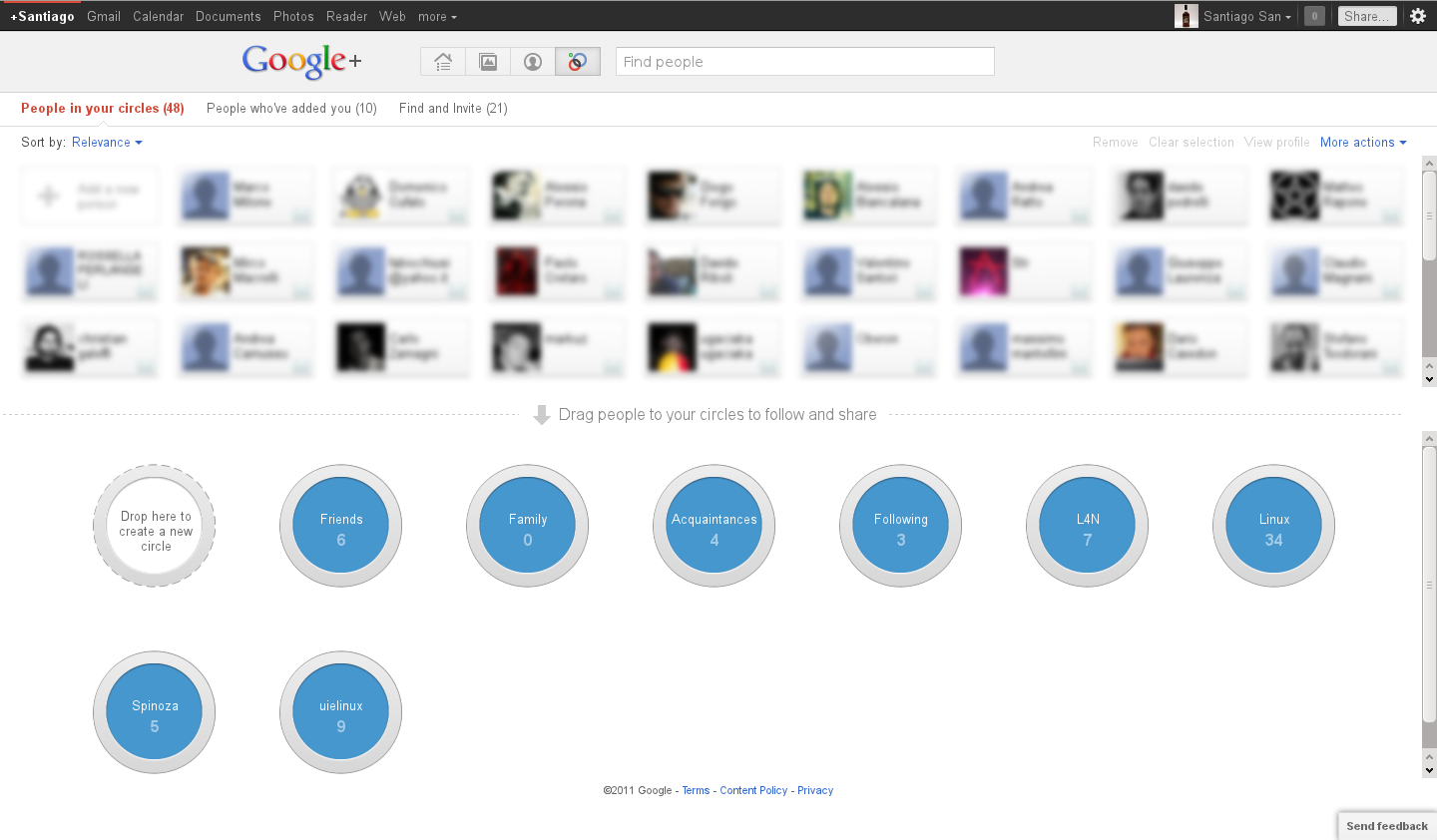The height and width of the screenshot is (840, 1437).
Task: Click the circles panel scrollbar down arrow
Action: 1429,770
